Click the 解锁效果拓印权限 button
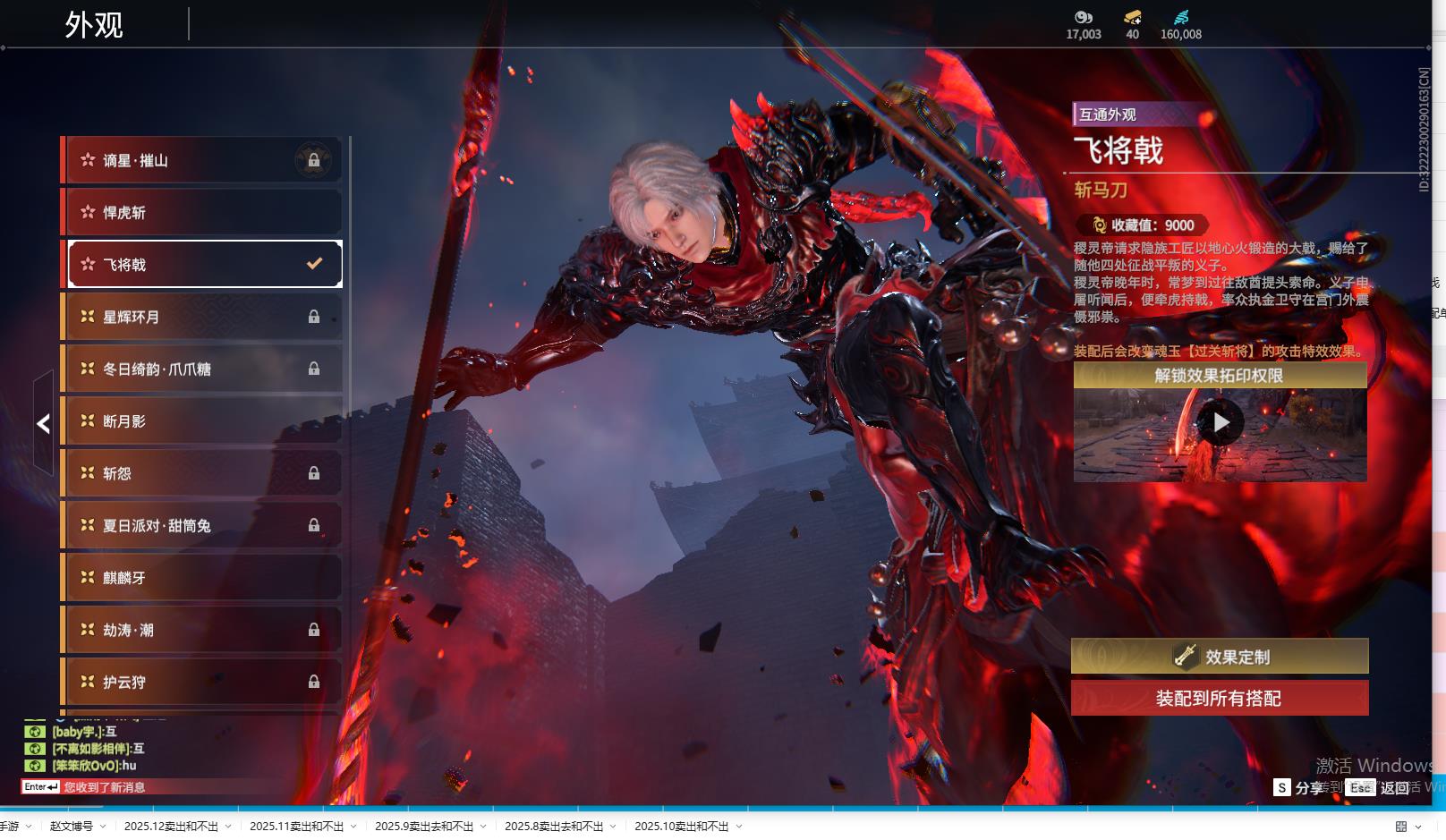 pos(1220,376)
